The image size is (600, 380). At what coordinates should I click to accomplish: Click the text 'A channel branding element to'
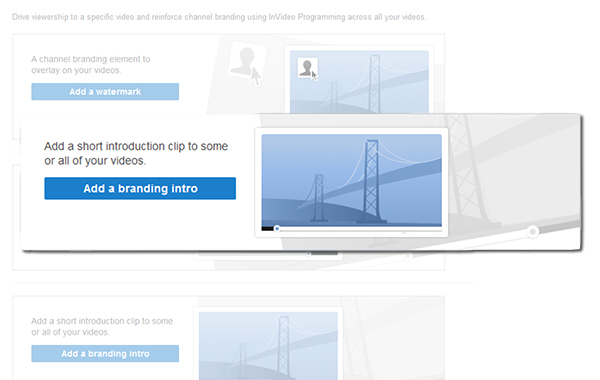[x=91, y=59]
